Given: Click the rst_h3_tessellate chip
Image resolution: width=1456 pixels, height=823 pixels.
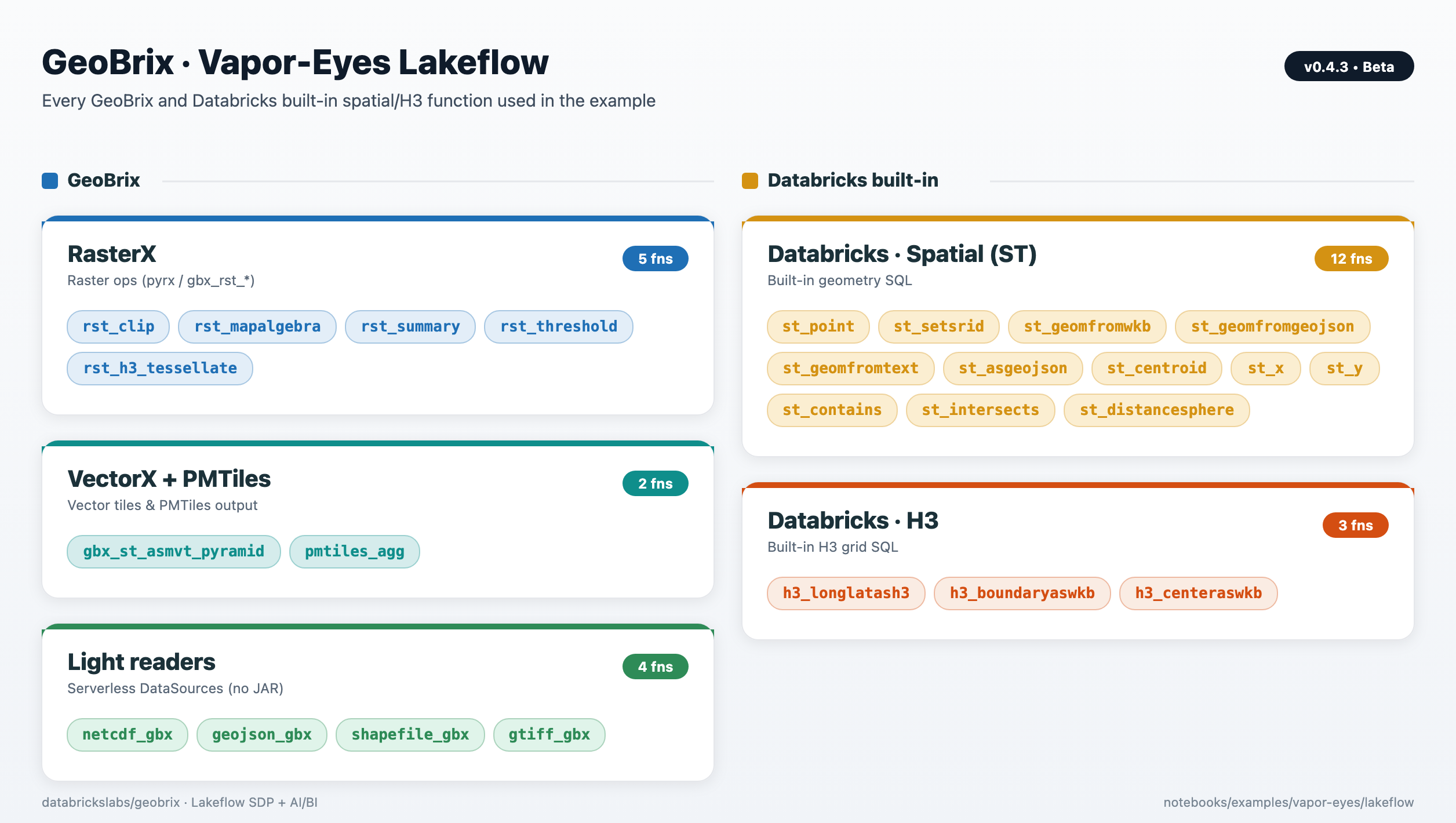Looking at the screenshot, I should [x=160, y=369].
